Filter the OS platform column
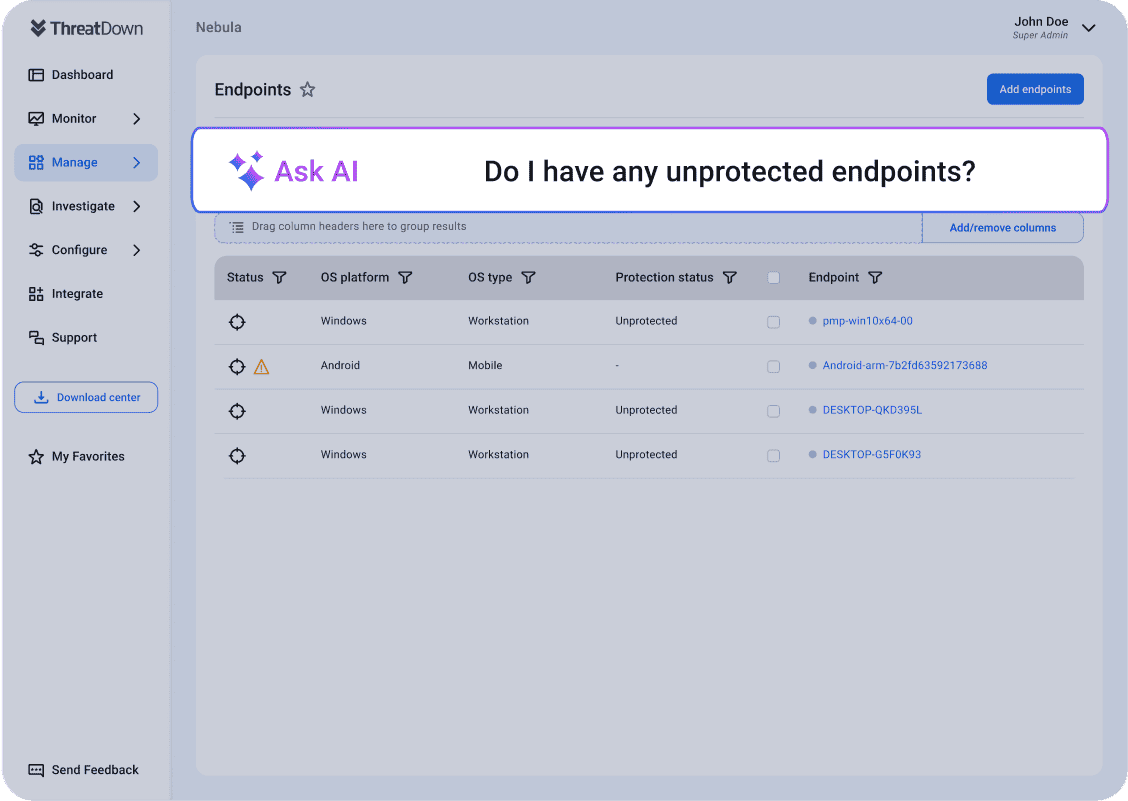1128x801 pixels. (x=405, y=278)
